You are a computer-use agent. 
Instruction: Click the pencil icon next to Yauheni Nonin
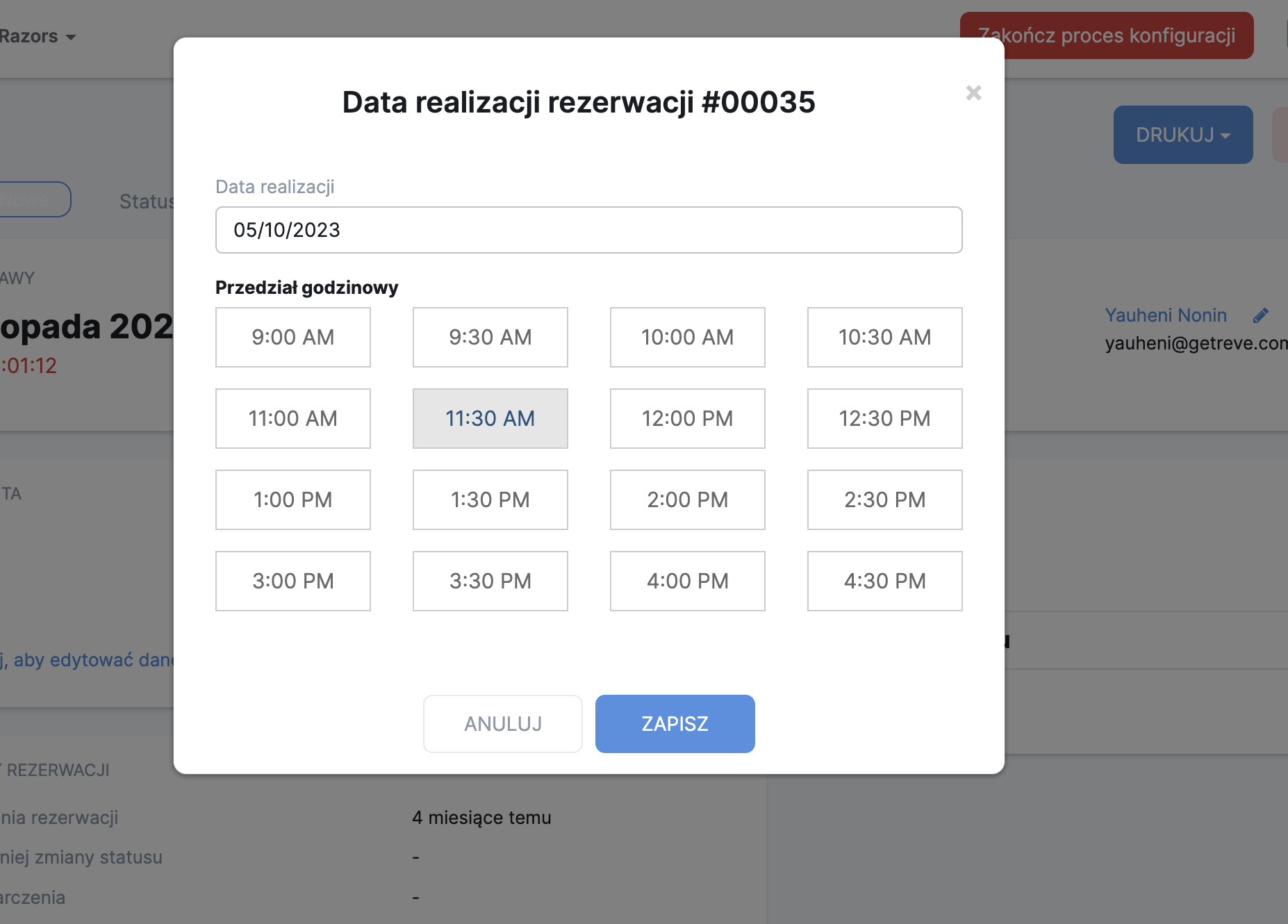[x=1260, y=315]
